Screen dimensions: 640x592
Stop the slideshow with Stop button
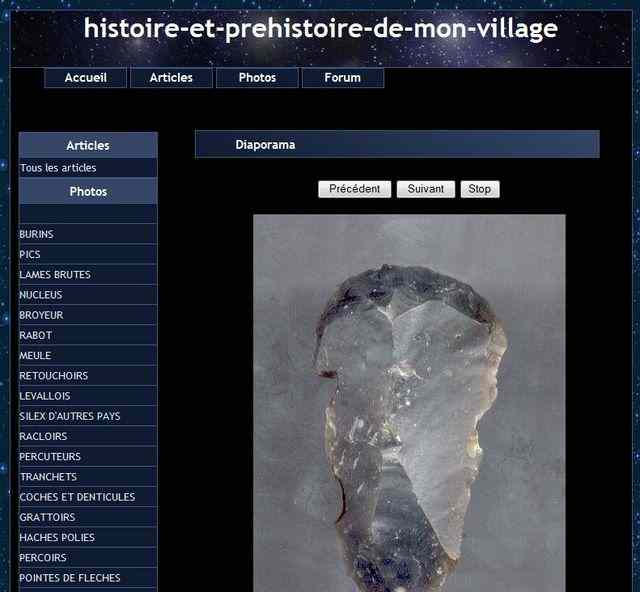coord(480,189)
